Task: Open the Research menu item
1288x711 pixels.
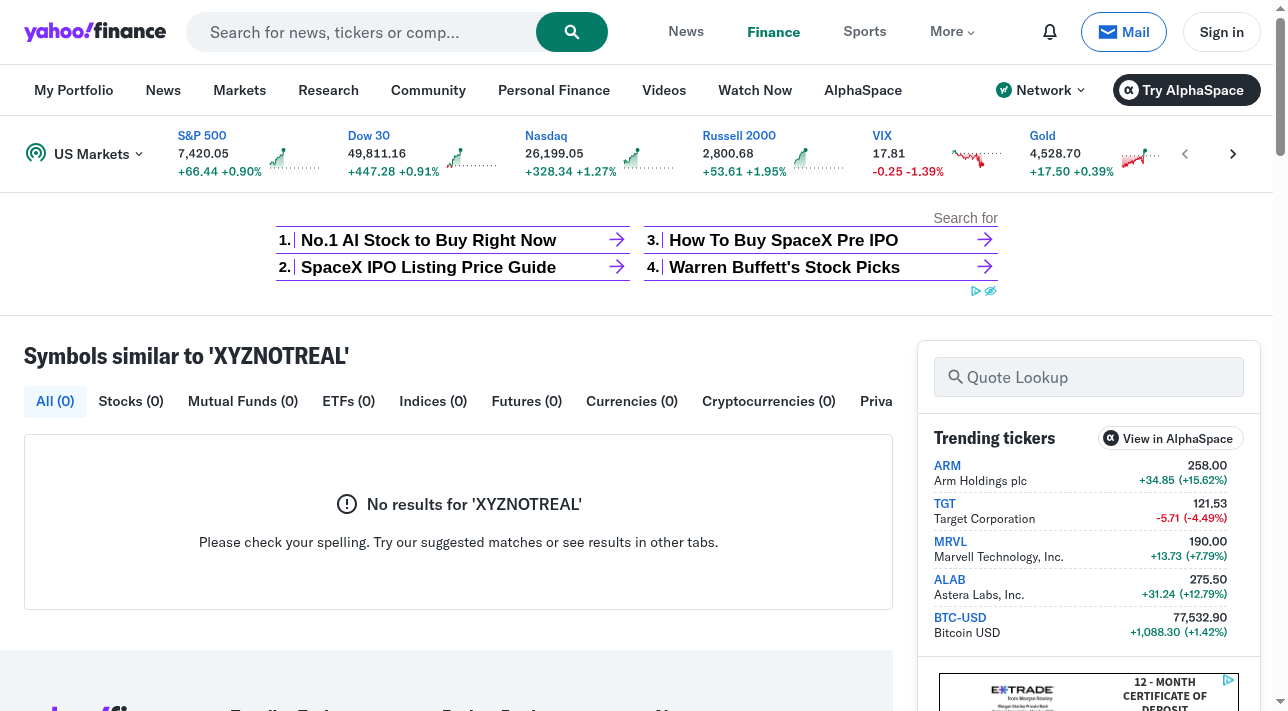Action: pyautogui.click(x=328, y=90)
